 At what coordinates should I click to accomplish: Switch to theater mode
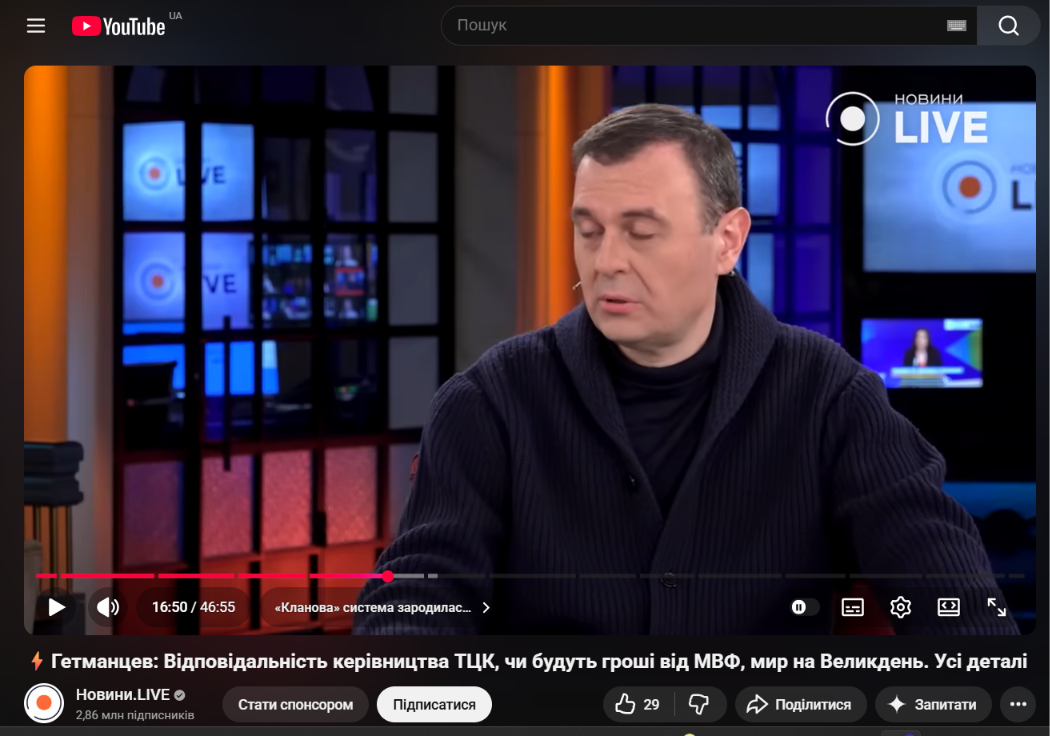pyautogui.click(x=949, y=607)
